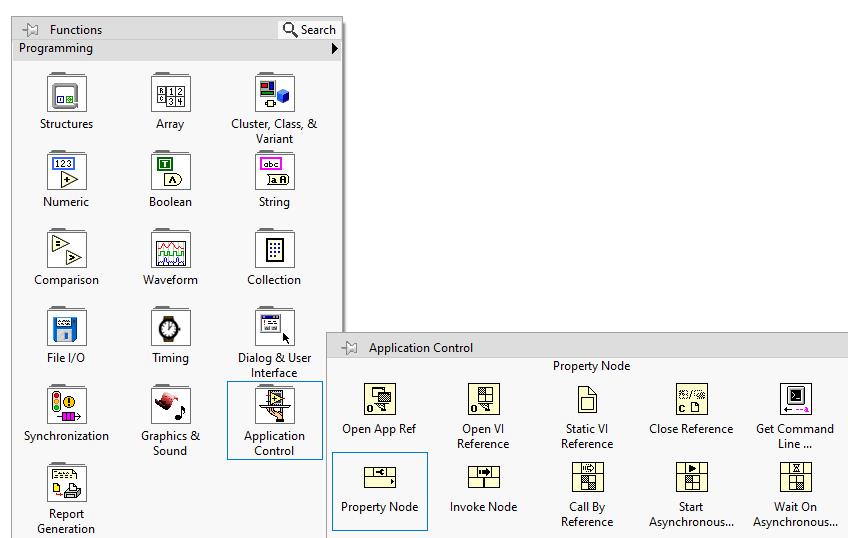Viewport: 848px width, 538px height.
Task: Open the Report Generation palette
Action: [x=67, y=482]
